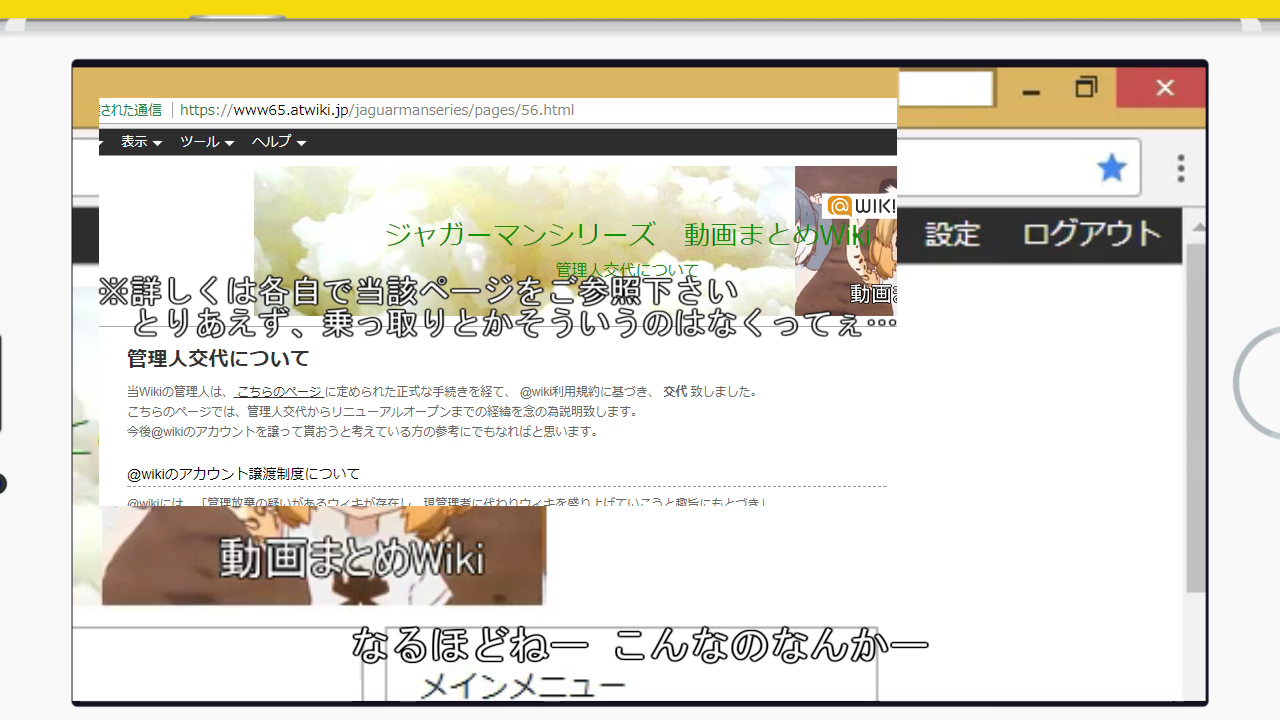Click the @WIKI logo icon
This screenshot has height=720, width=1280.
838,206
